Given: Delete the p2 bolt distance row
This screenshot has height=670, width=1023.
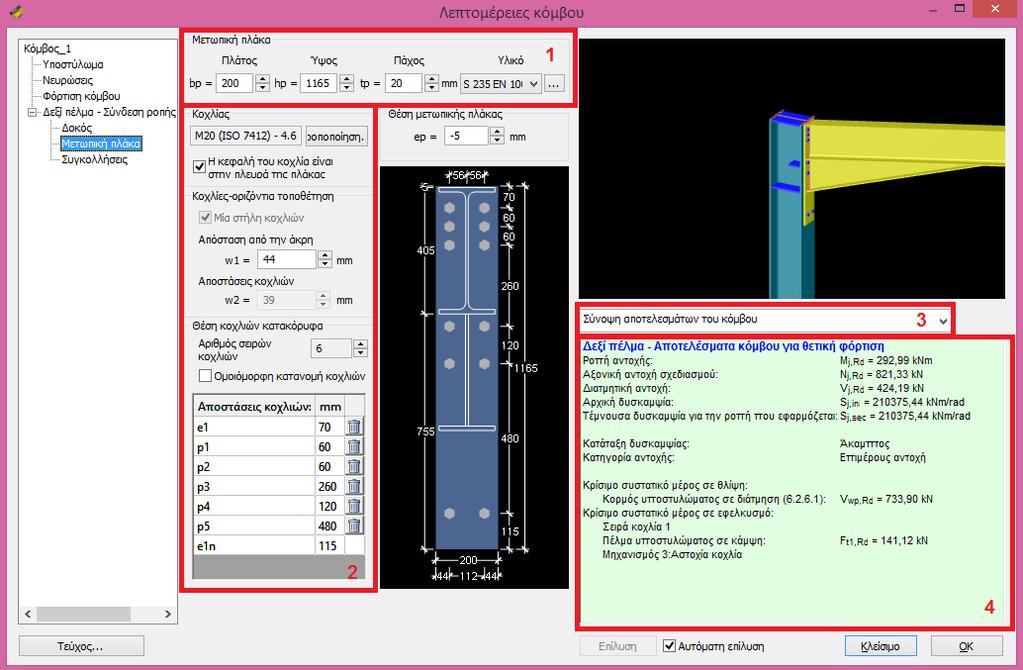Looking at the screenshot, I should [354, 467].
